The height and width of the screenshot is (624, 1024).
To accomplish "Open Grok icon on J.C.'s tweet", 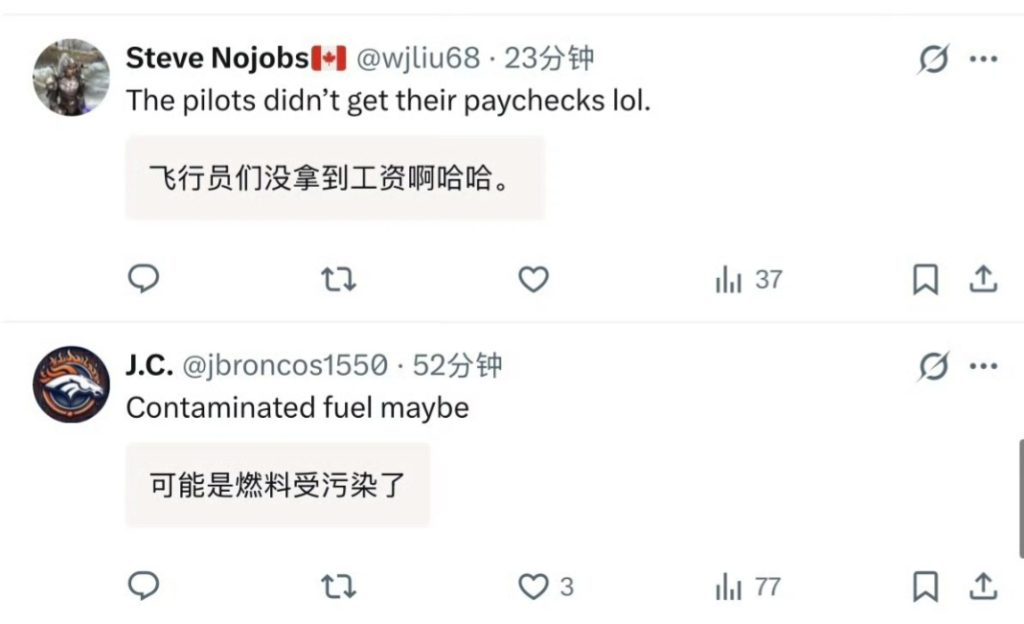I will click(x=933, y=366).
